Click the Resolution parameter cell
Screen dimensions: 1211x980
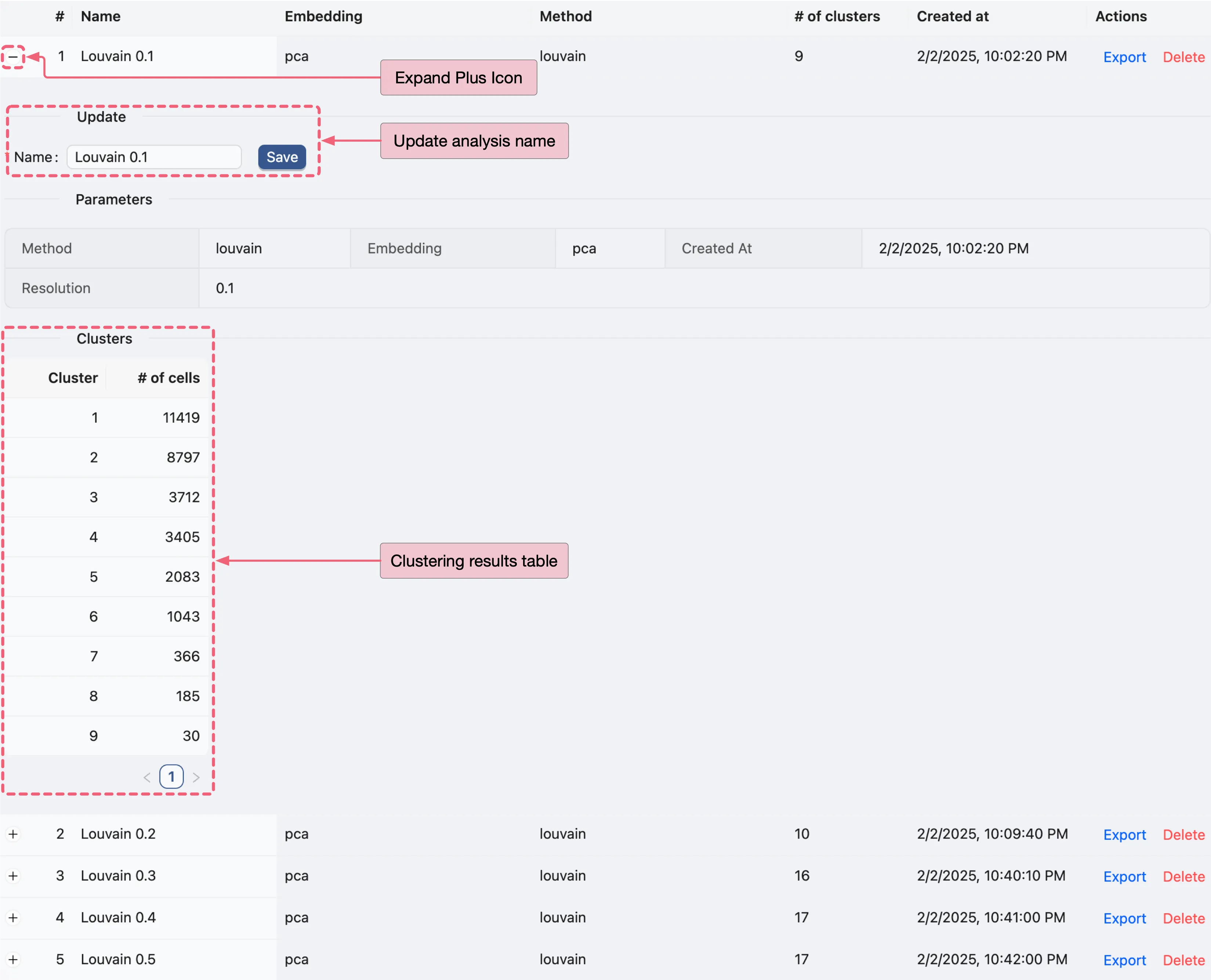point(57,288)
